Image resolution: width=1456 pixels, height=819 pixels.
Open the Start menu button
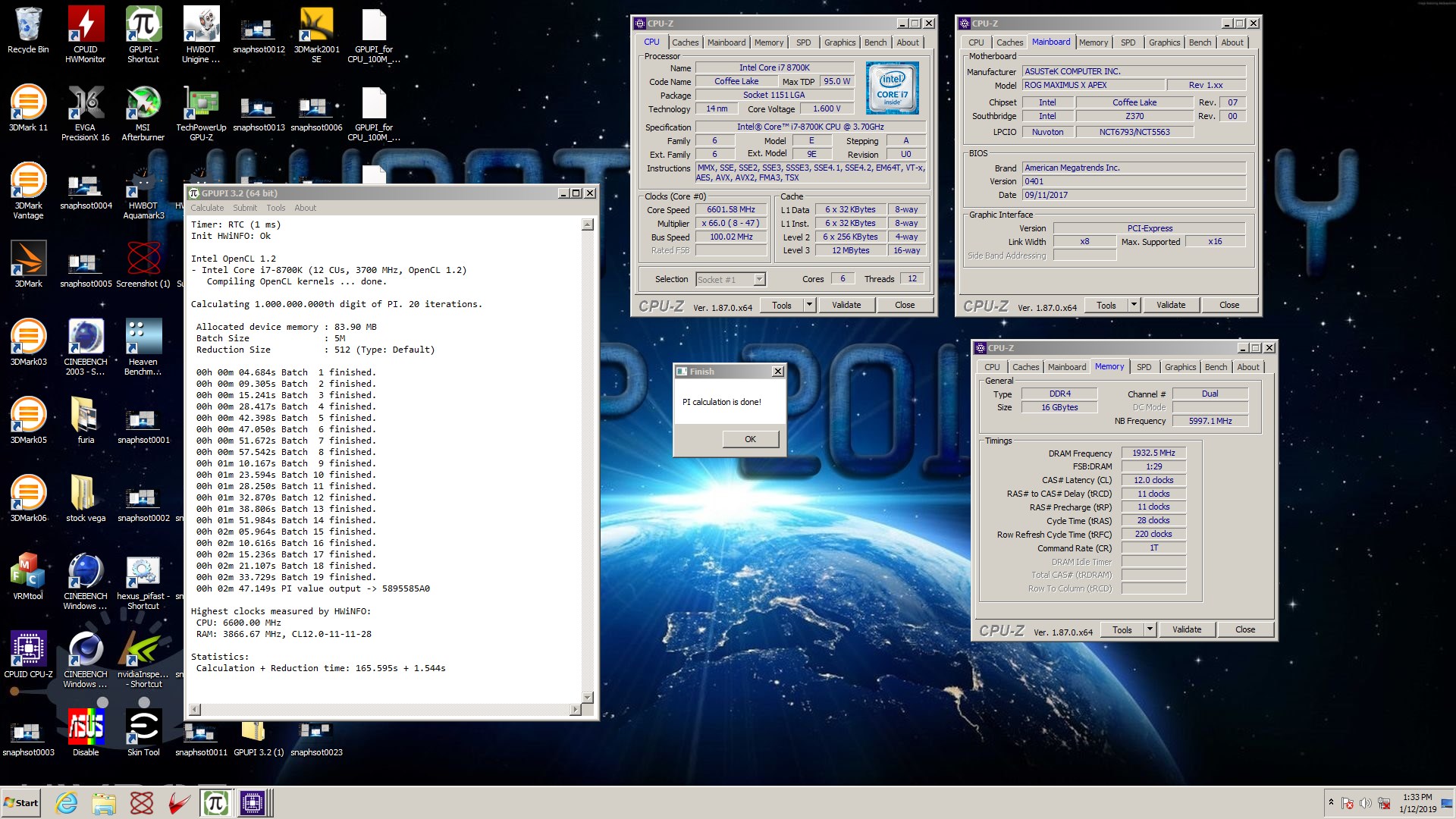(x=21, y=802)
